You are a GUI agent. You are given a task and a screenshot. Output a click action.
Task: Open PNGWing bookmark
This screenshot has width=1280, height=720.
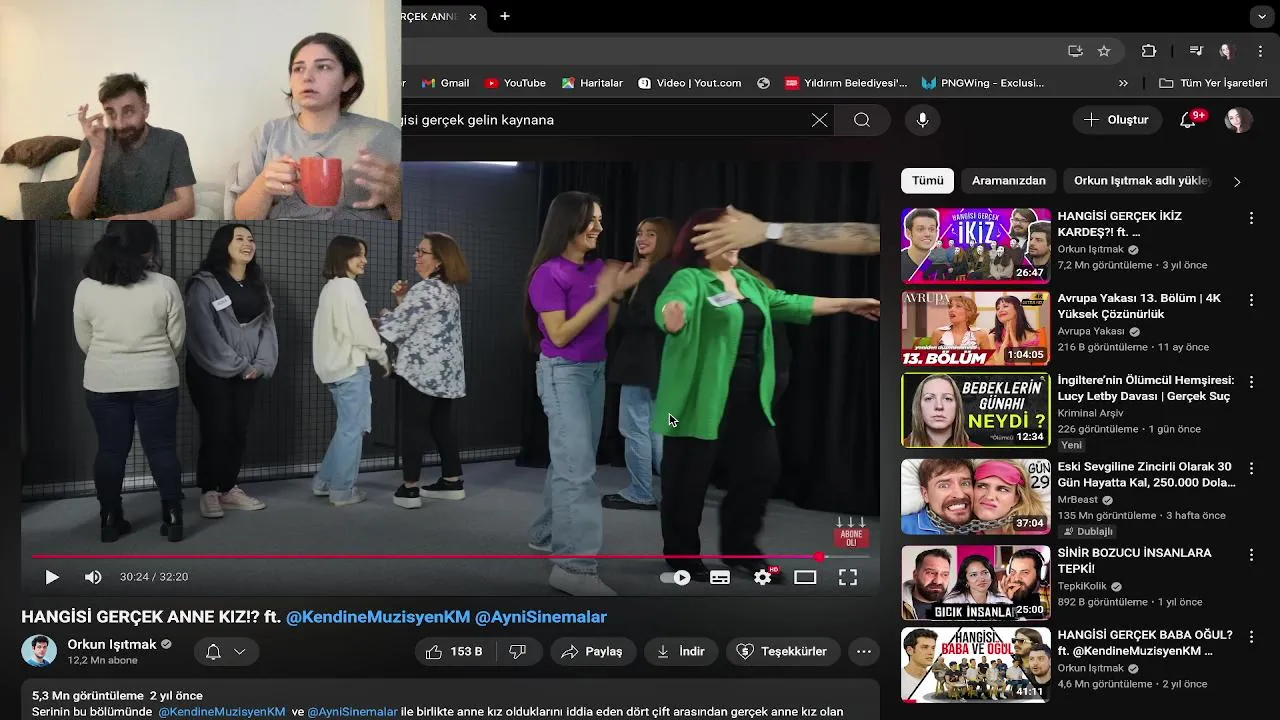pos(983,83)
